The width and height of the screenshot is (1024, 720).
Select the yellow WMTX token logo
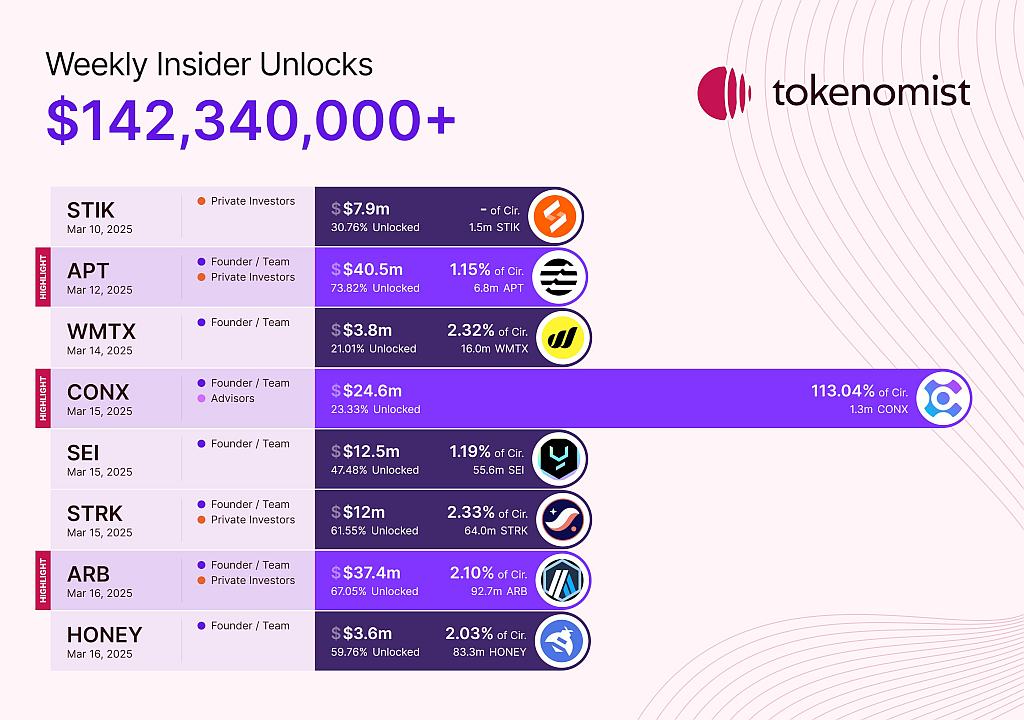(562, 338)
